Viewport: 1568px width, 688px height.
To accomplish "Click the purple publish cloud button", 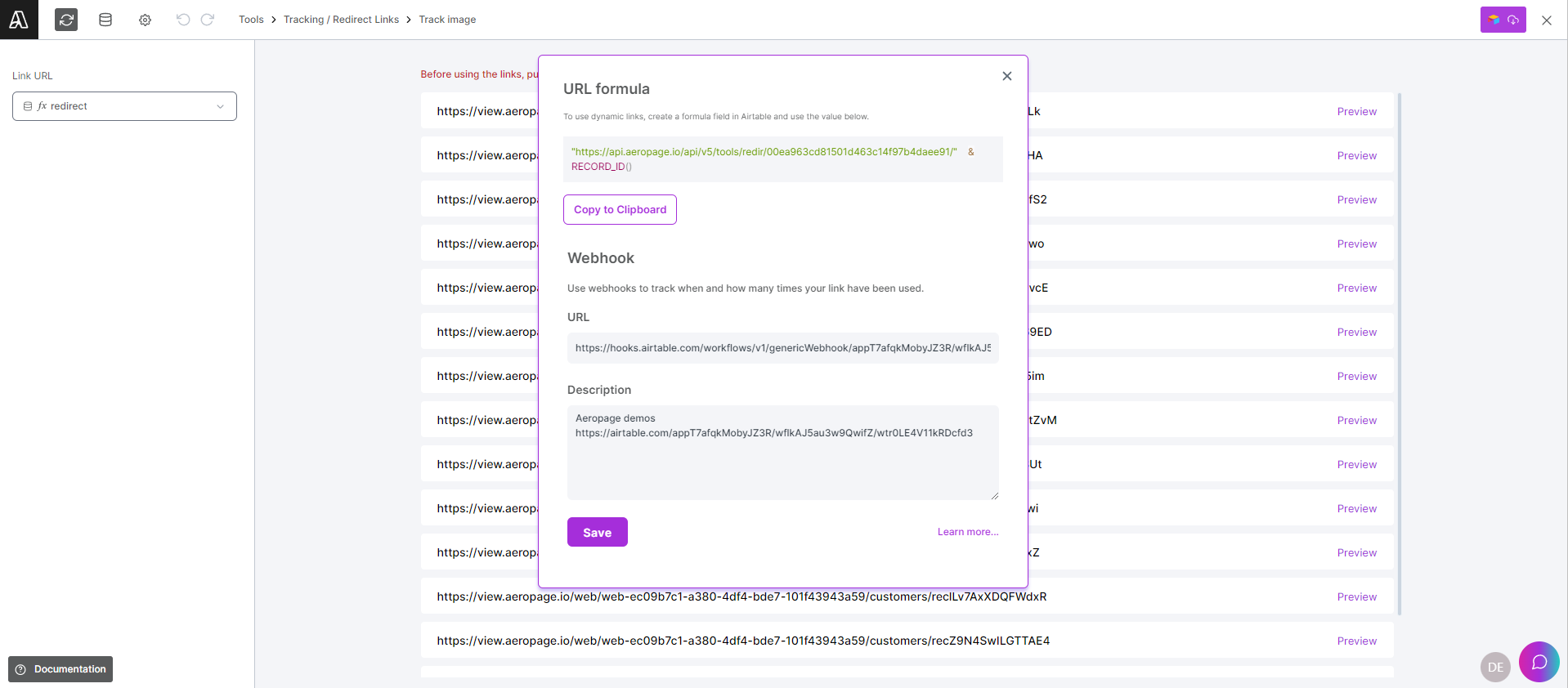I will (1503, 20).
